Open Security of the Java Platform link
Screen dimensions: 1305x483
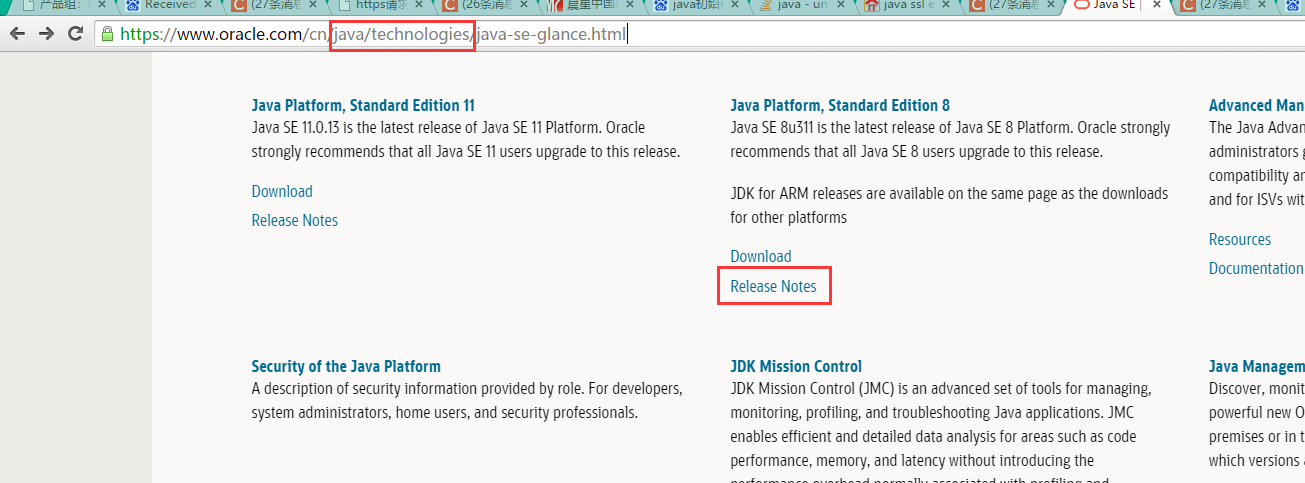click(346, 366)
